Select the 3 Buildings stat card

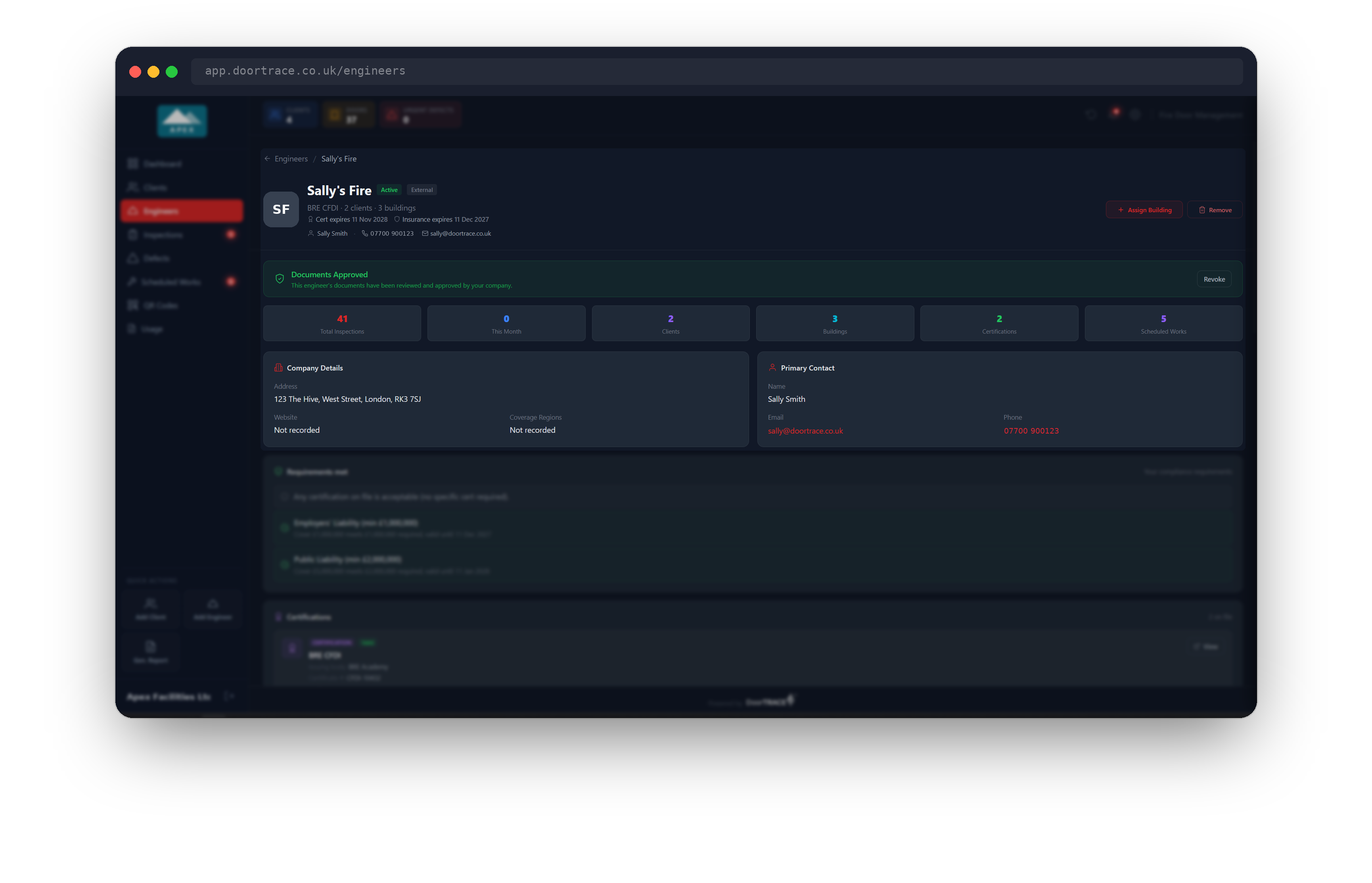[x=834, y=323]
